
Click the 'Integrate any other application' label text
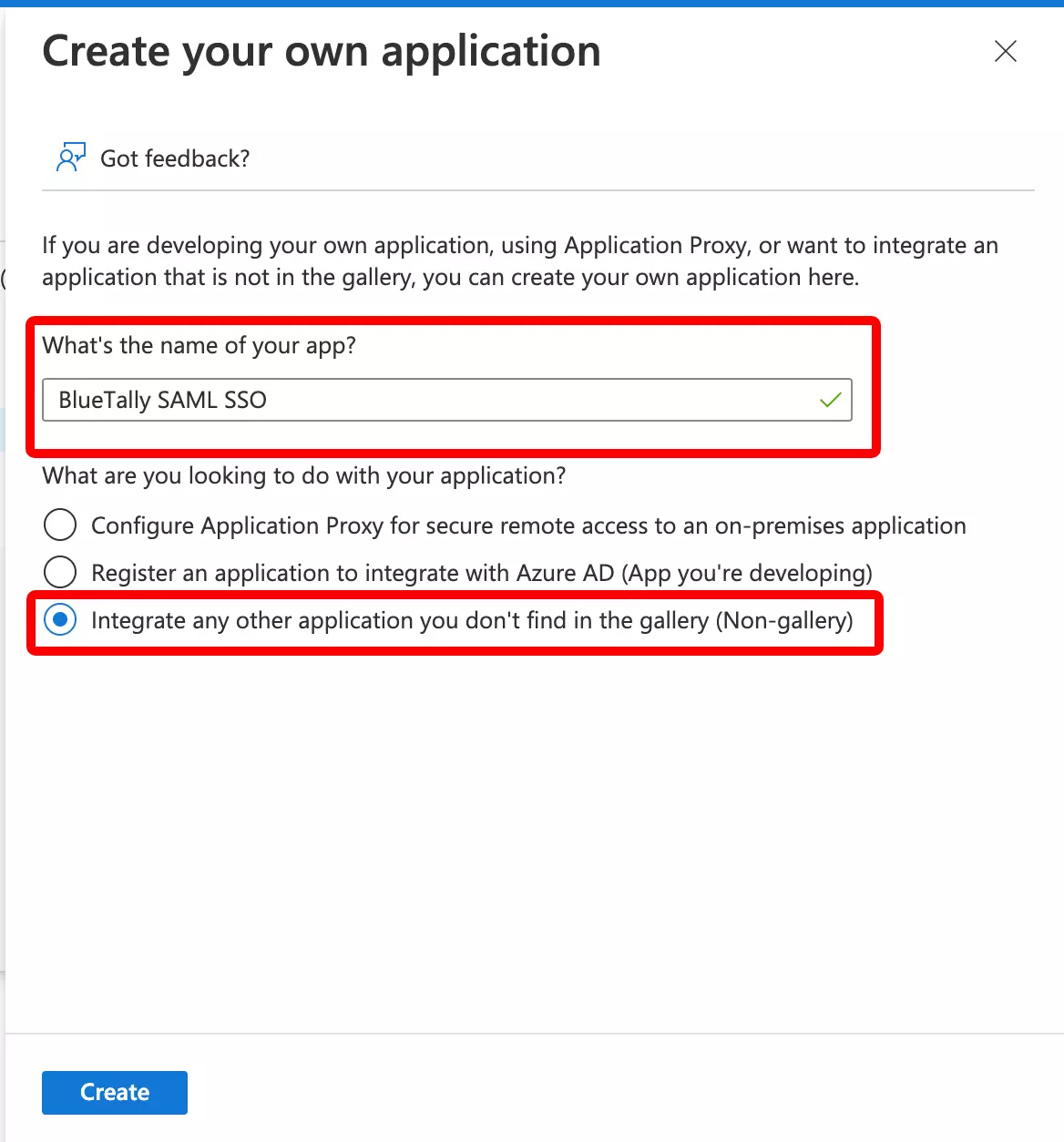click(x=472, y=620)
